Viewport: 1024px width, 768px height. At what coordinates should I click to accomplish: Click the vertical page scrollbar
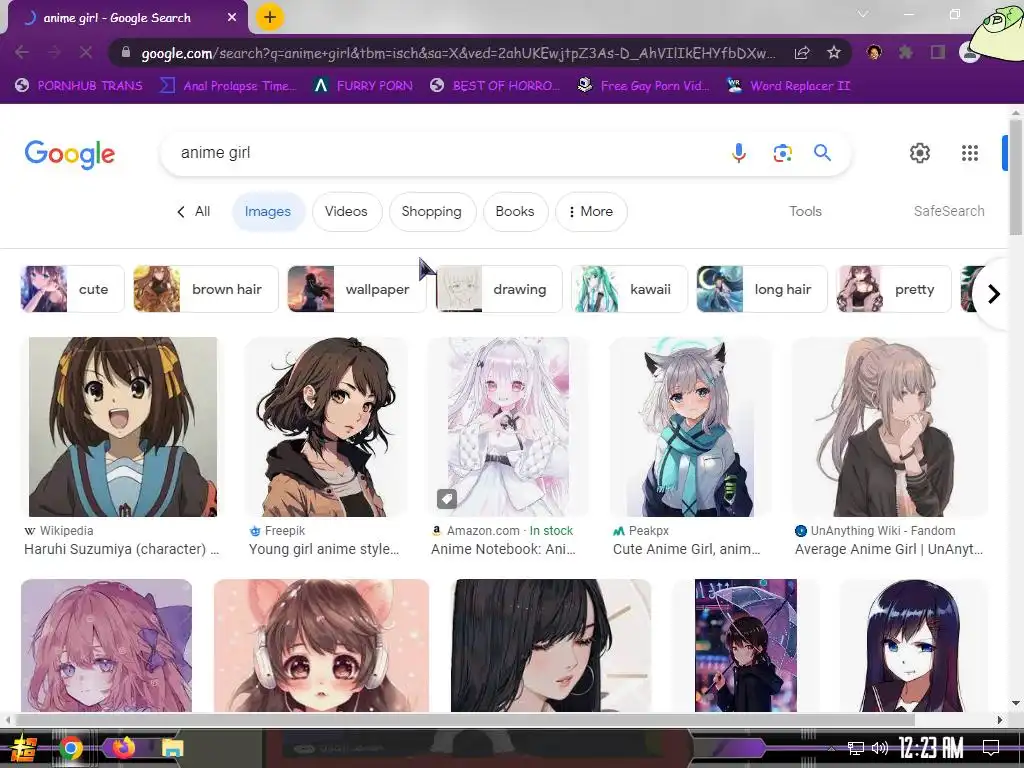click(x=1016, y=176)
